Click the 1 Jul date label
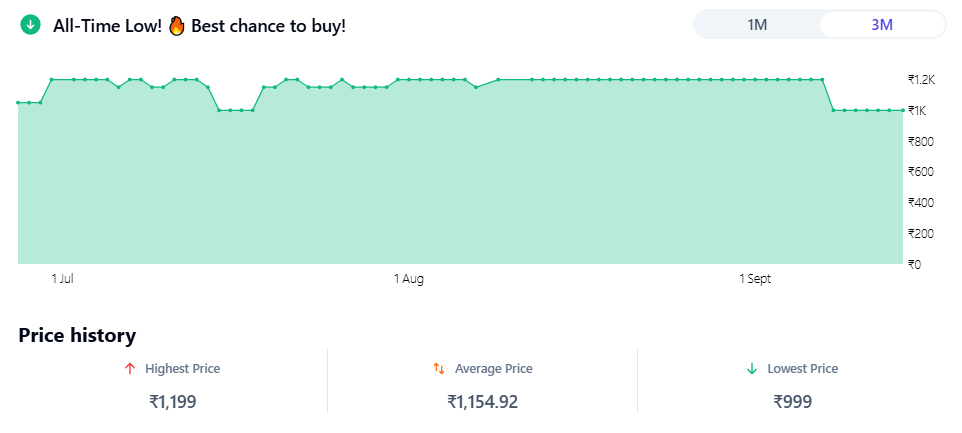This screenshot has width=962, height=433. click(63, 279)
